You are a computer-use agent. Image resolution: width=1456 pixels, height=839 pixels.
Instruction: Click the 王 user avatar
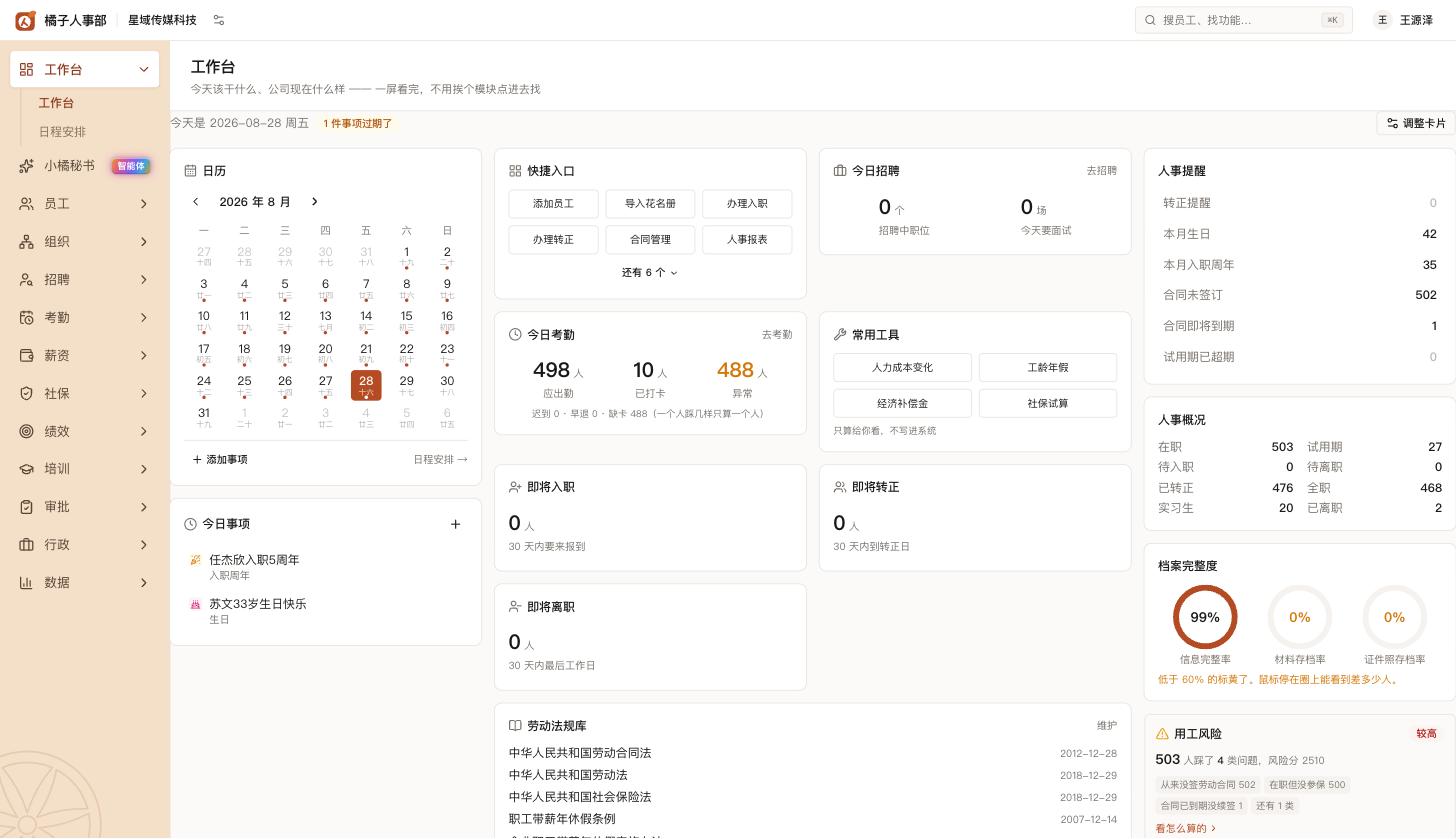[x=1382, y=20]
